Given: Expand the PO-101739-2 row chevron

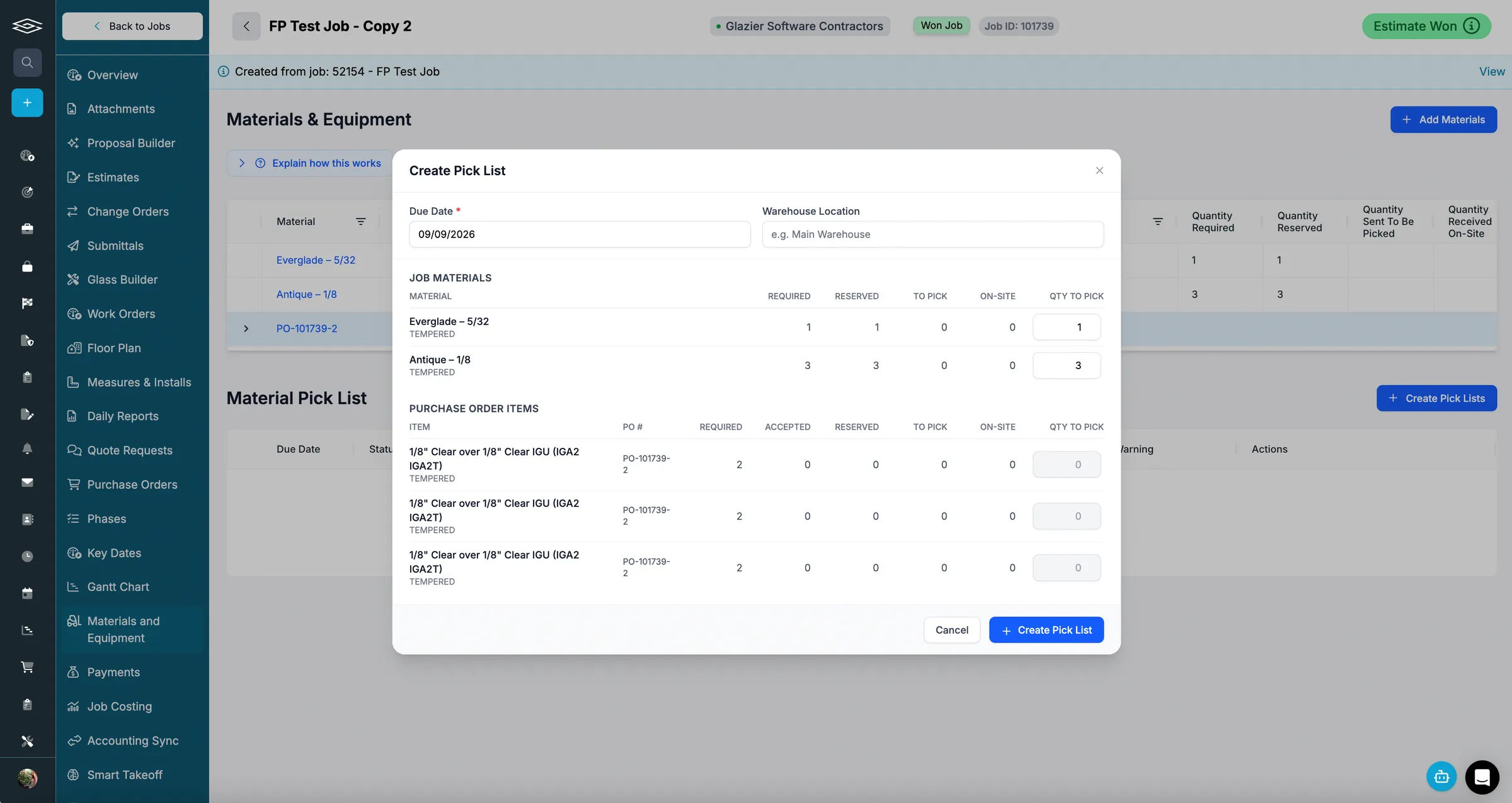Looking at the screenshot, I should click(x=246, y=329).
